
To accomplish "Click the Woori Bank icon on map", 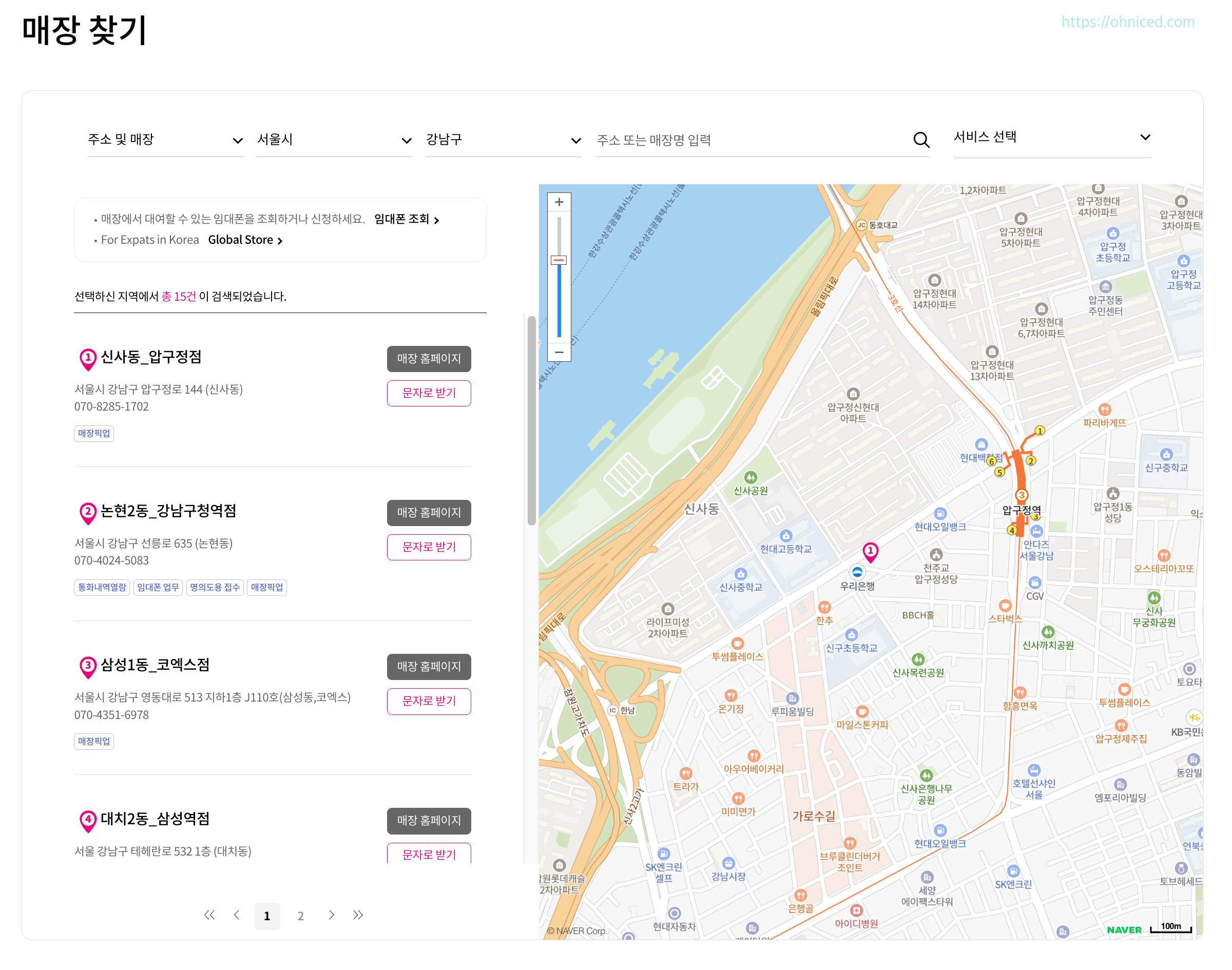I will tap(857, 572).
